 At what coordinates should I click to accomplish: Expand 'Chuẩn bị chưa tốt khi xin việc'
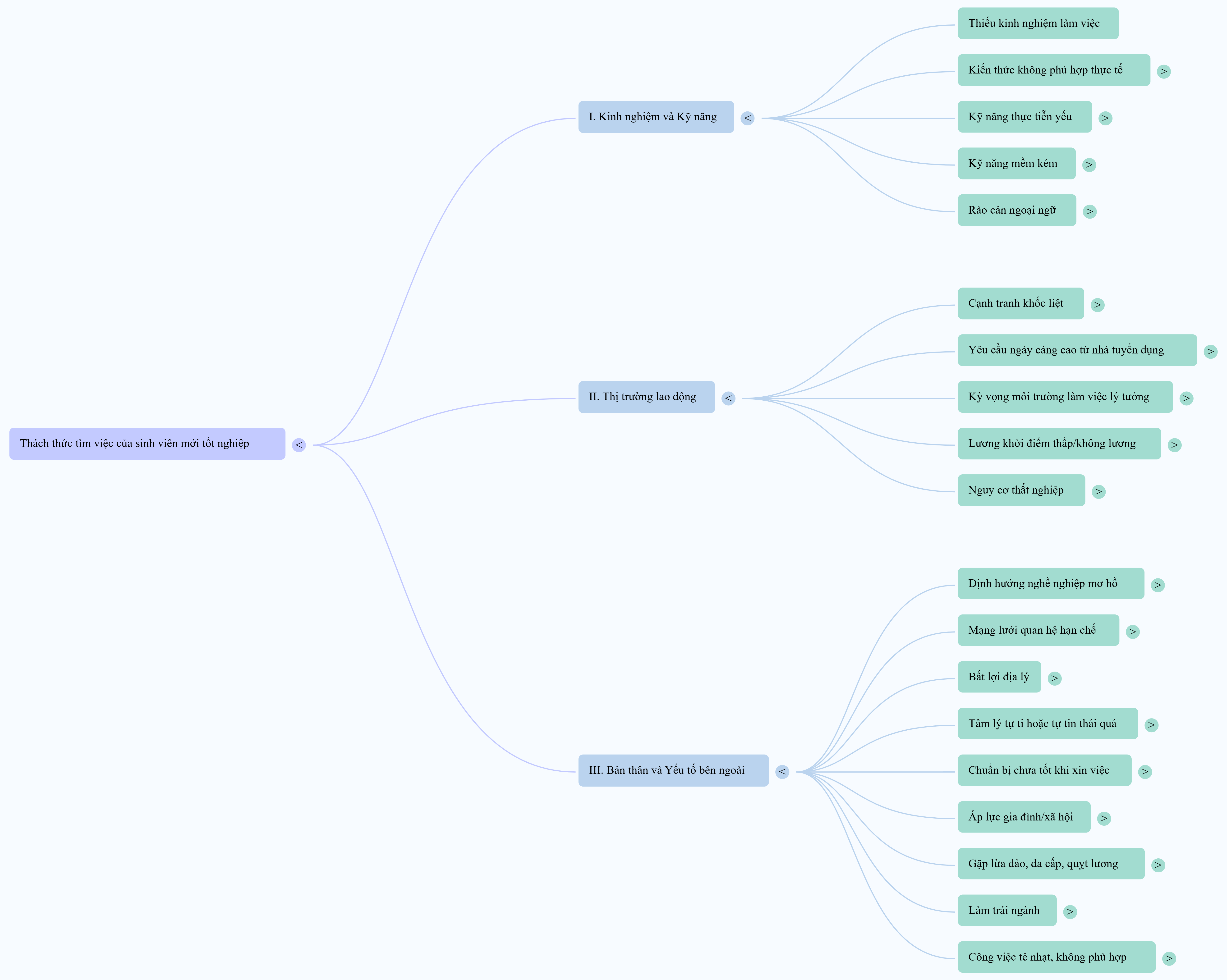1145,772
